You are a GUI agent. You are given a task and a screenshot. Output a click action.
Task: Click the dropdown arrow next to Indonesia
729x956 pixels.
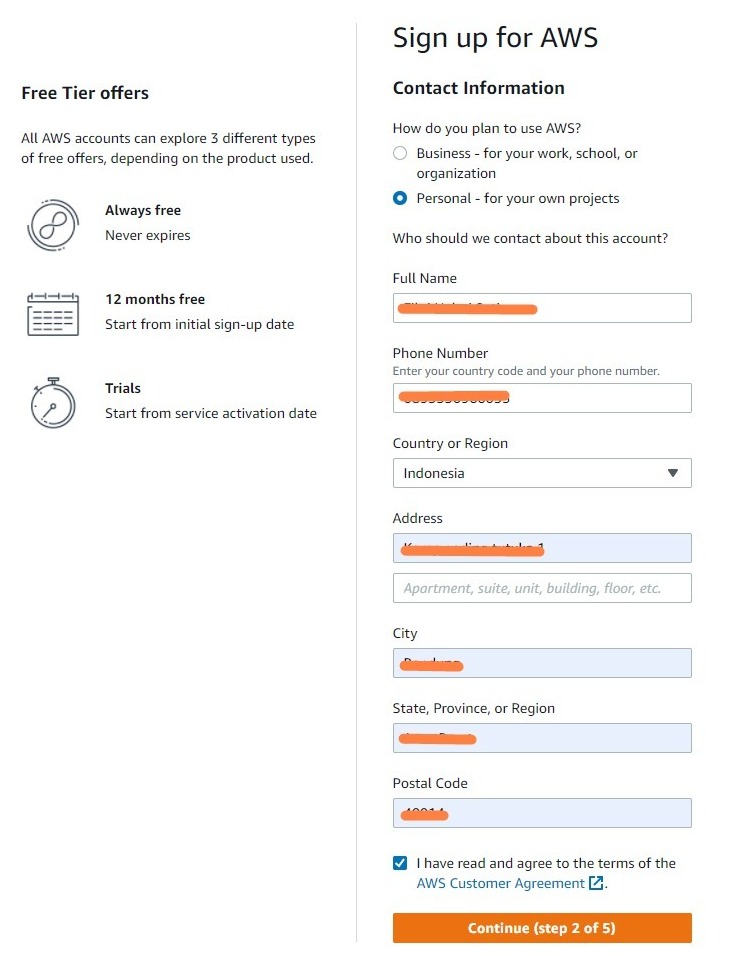click(x=673, y=473)
